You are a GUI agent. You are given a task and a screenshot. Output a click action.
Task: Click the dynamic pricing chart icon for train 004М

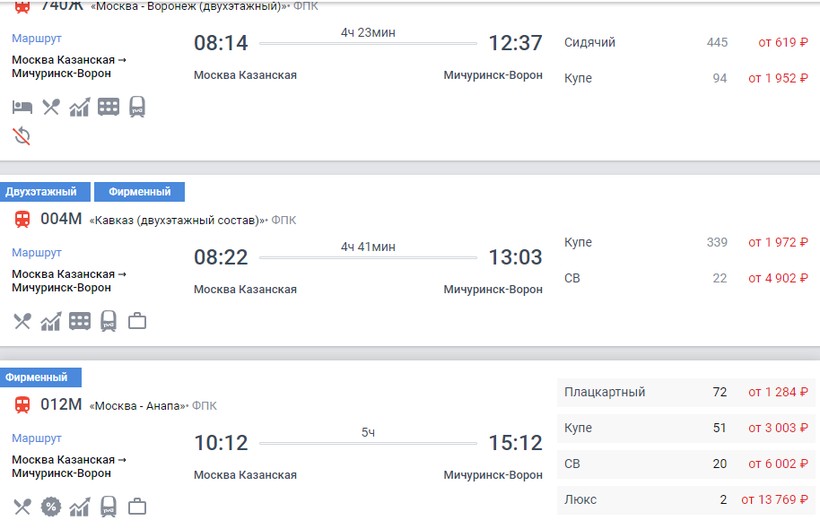coord(51,321)
